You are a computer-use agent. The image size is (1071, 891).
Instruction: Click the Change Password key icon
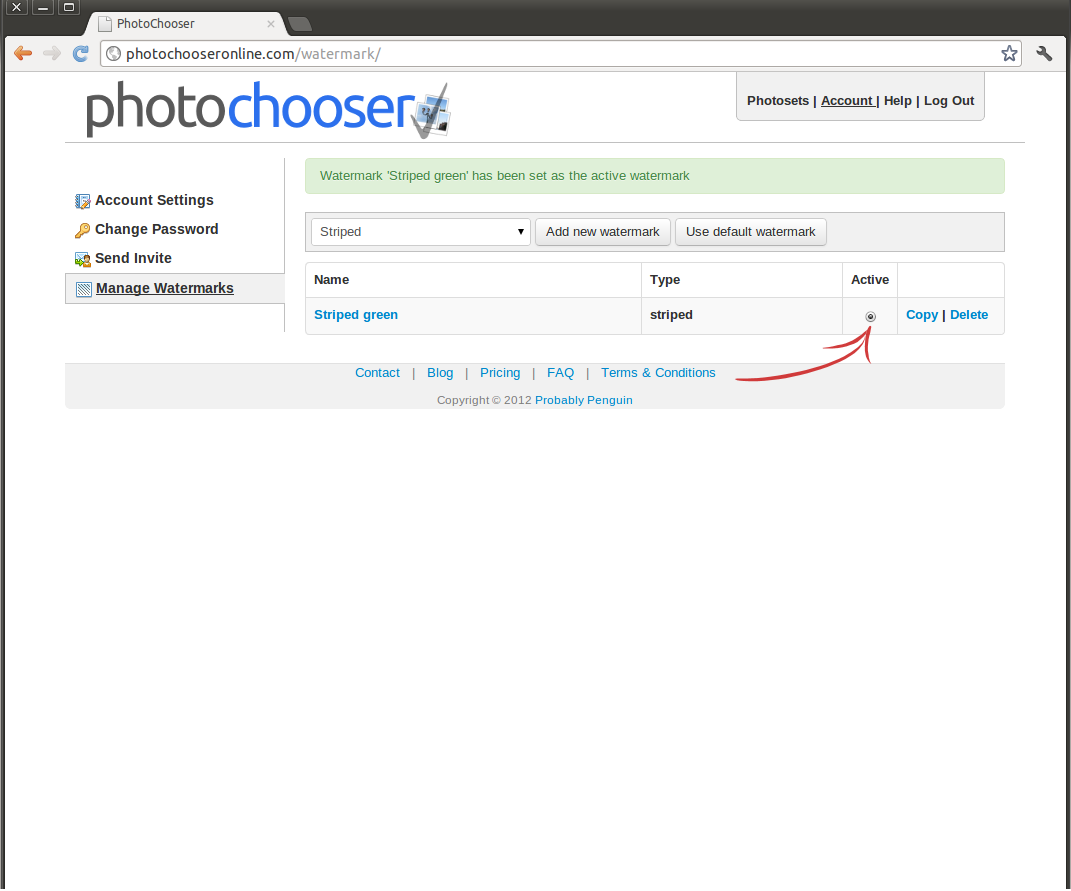(83, 230)
